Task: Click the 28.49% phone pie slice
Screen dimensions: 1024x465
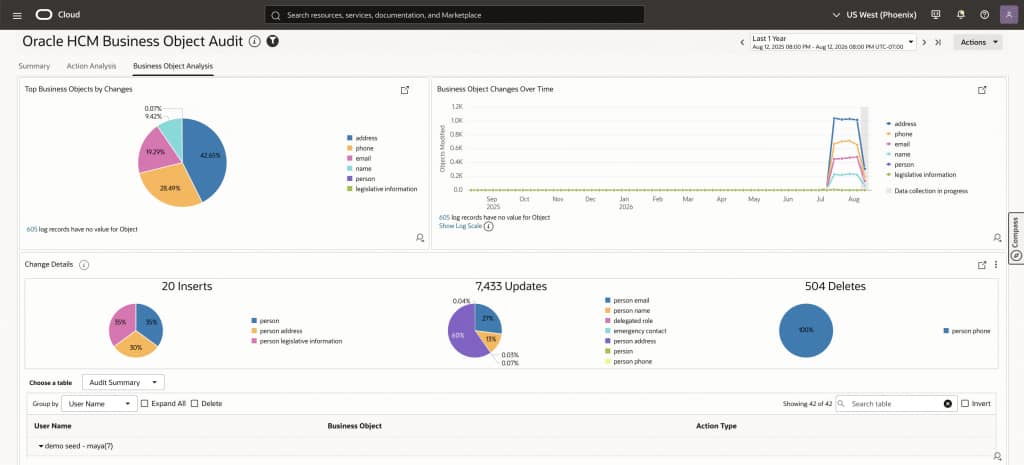Action: pyautogui.click(x=170, y=187)
